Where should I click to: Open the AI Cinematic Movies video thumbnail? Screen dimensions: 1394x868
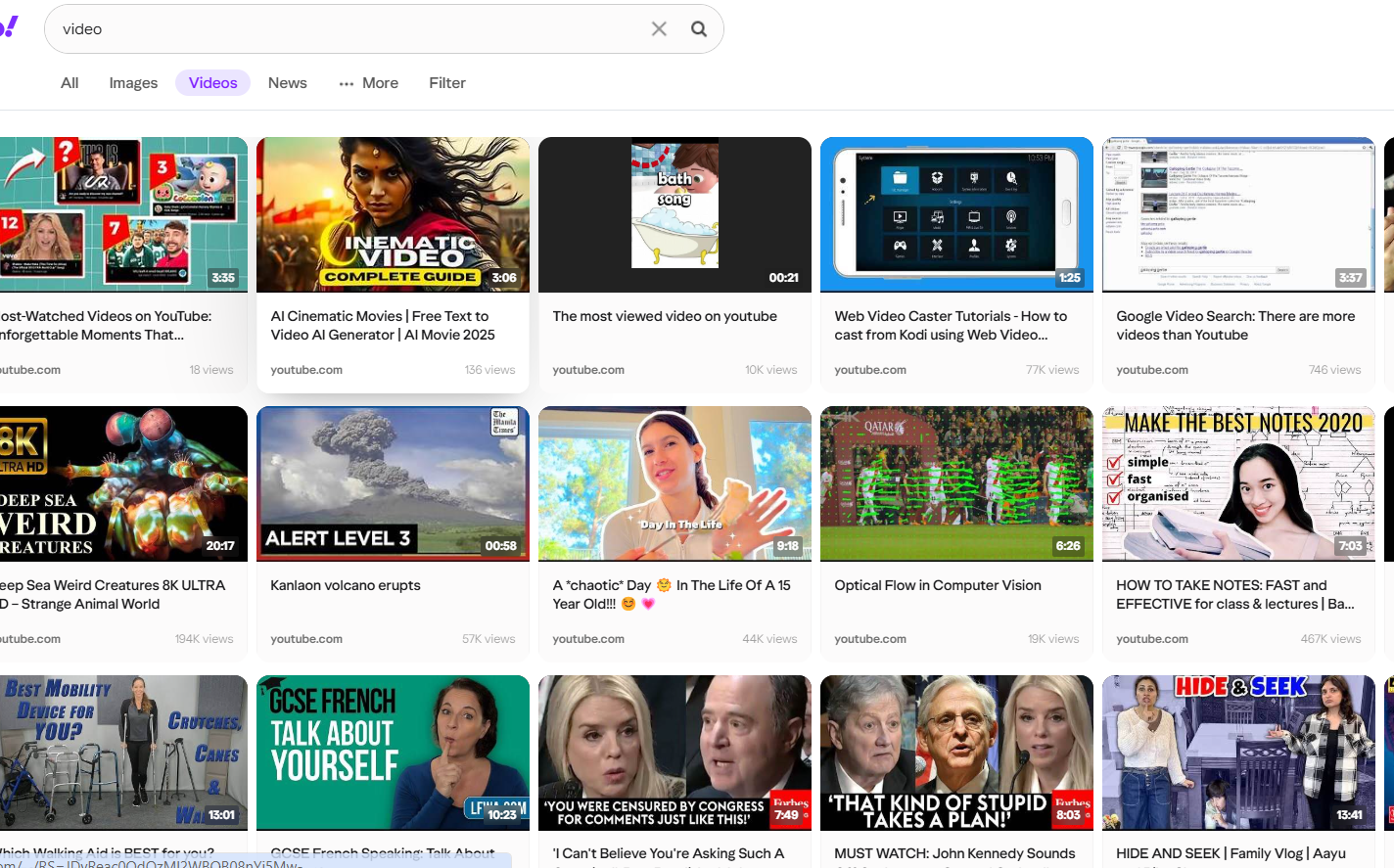[x=393, y=214]
